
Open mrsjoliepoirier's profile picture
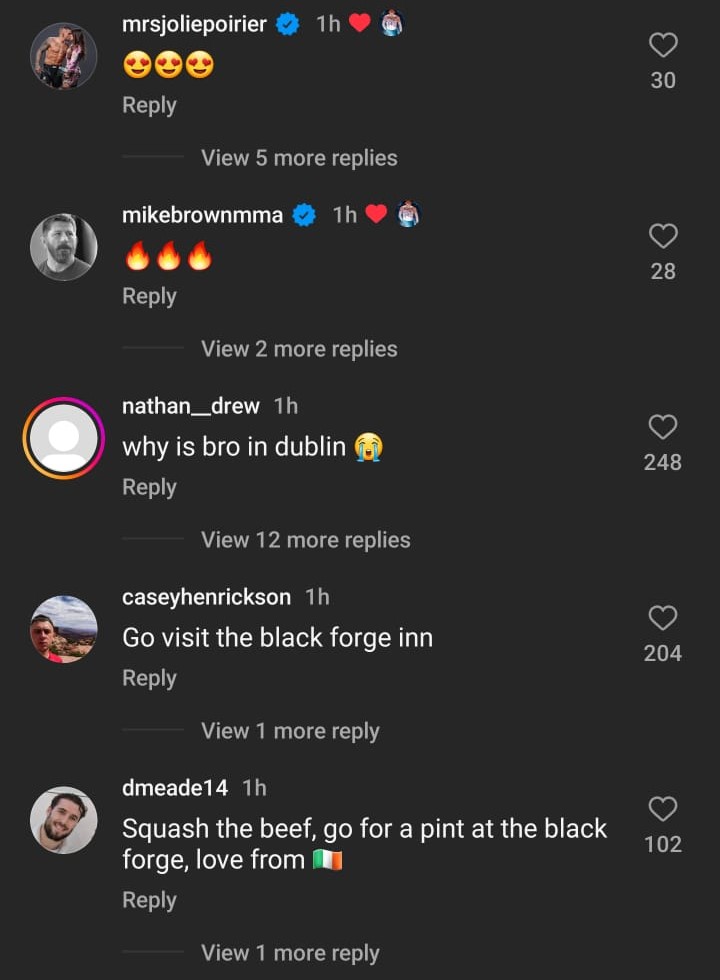click(64, 56)
